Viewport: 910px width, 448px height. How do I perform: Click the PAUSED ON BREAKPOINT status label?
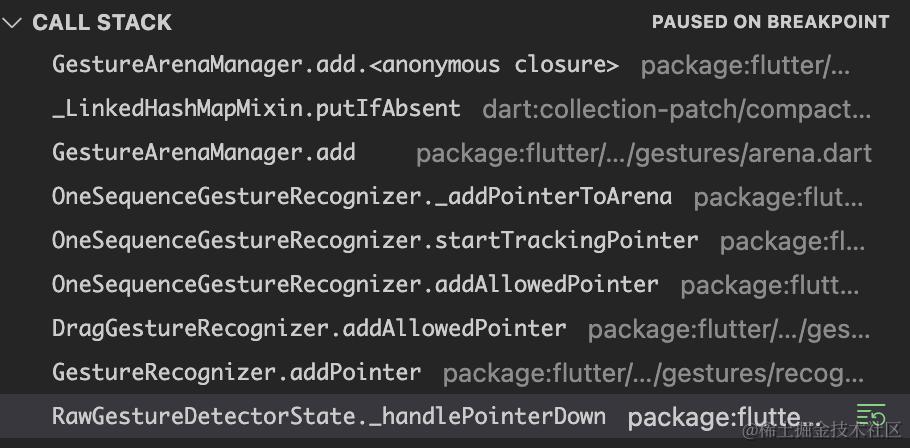point(770,22)
